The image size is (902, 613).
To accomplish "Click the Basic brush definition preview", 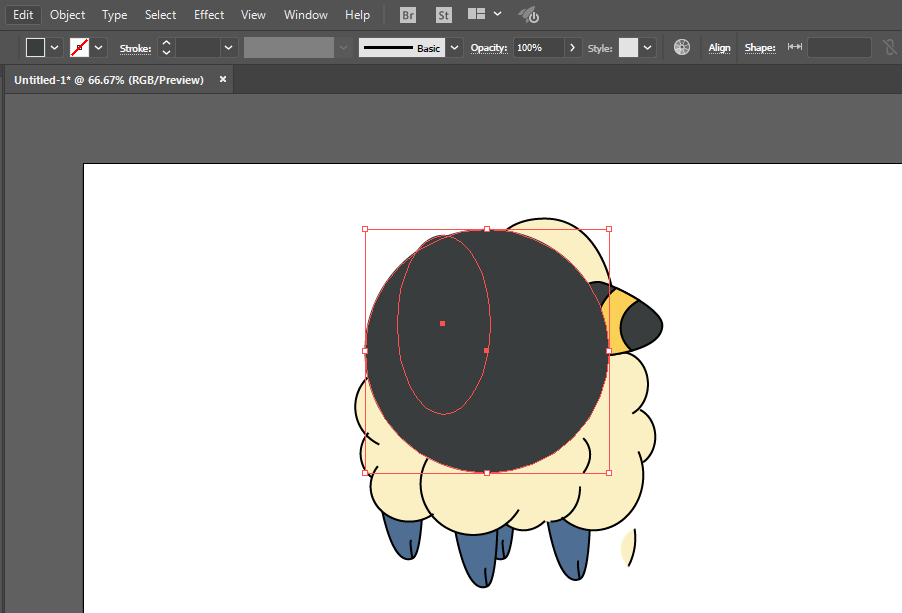I will click(x=402, y=48).
